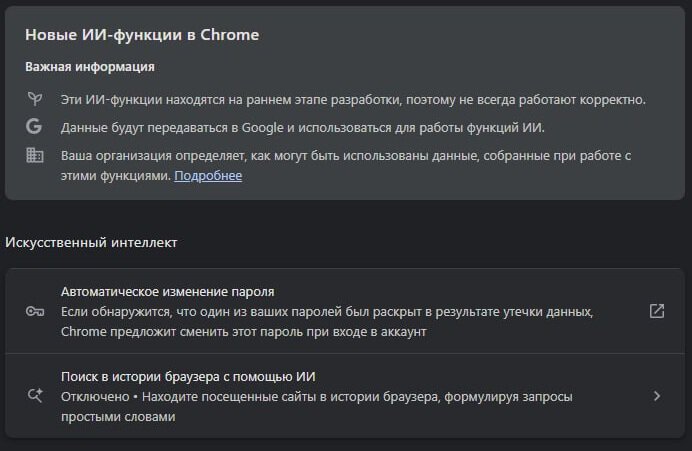Click the sprout experiment icon
This screenshot has width=692, height=451.
(x=34, y=99)
